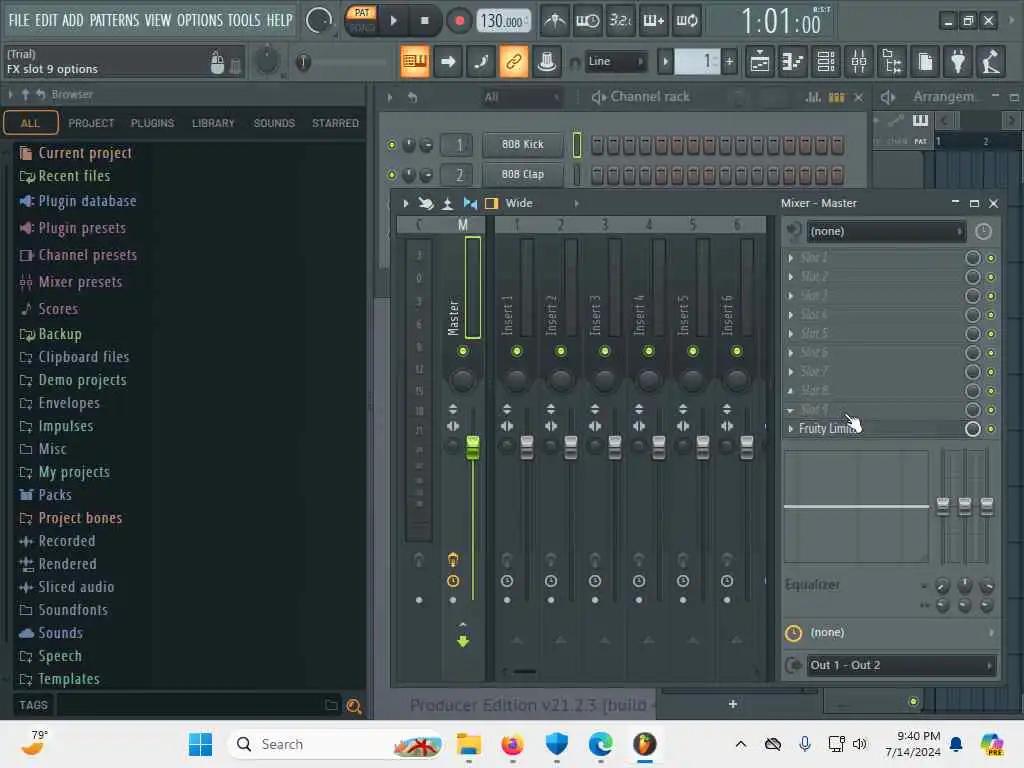This screenshot has width=1024, height=768.
Task: Click the Record button
Action: tap(459, 21)
